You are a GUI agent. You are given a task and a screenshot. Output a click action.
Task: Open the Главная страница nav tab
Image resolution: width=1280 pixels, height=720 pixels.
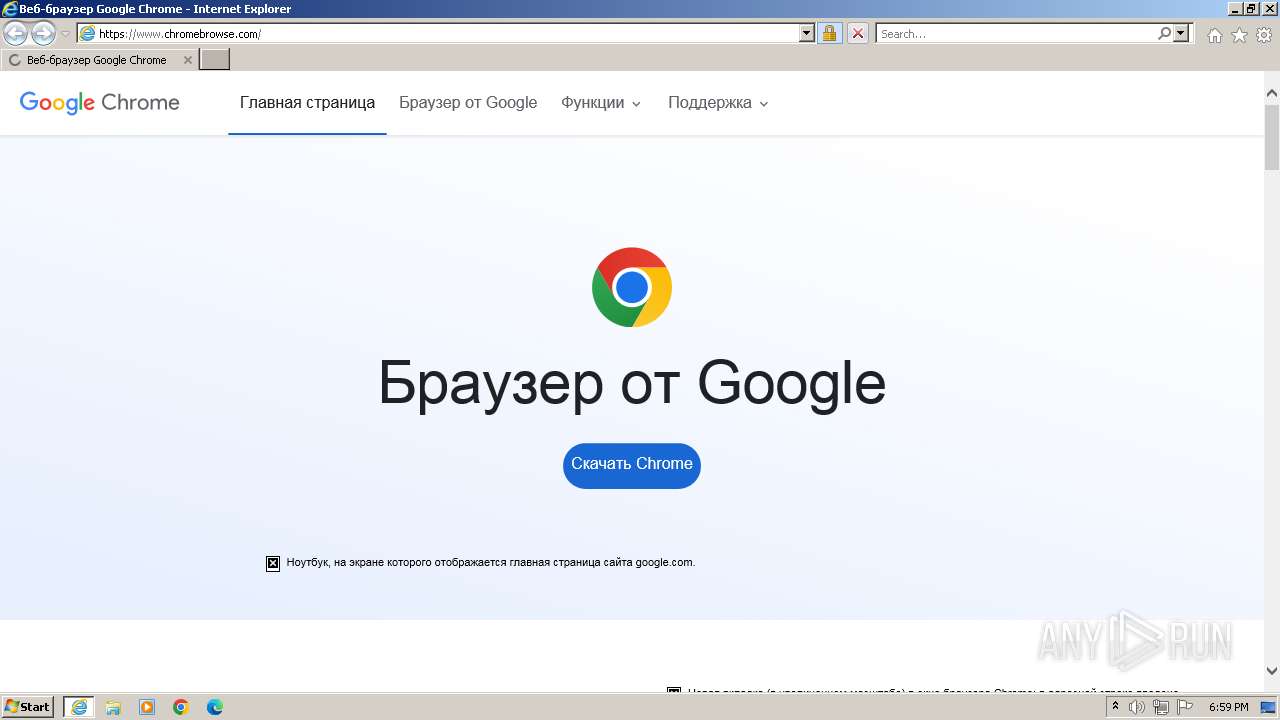coord(307,103)
